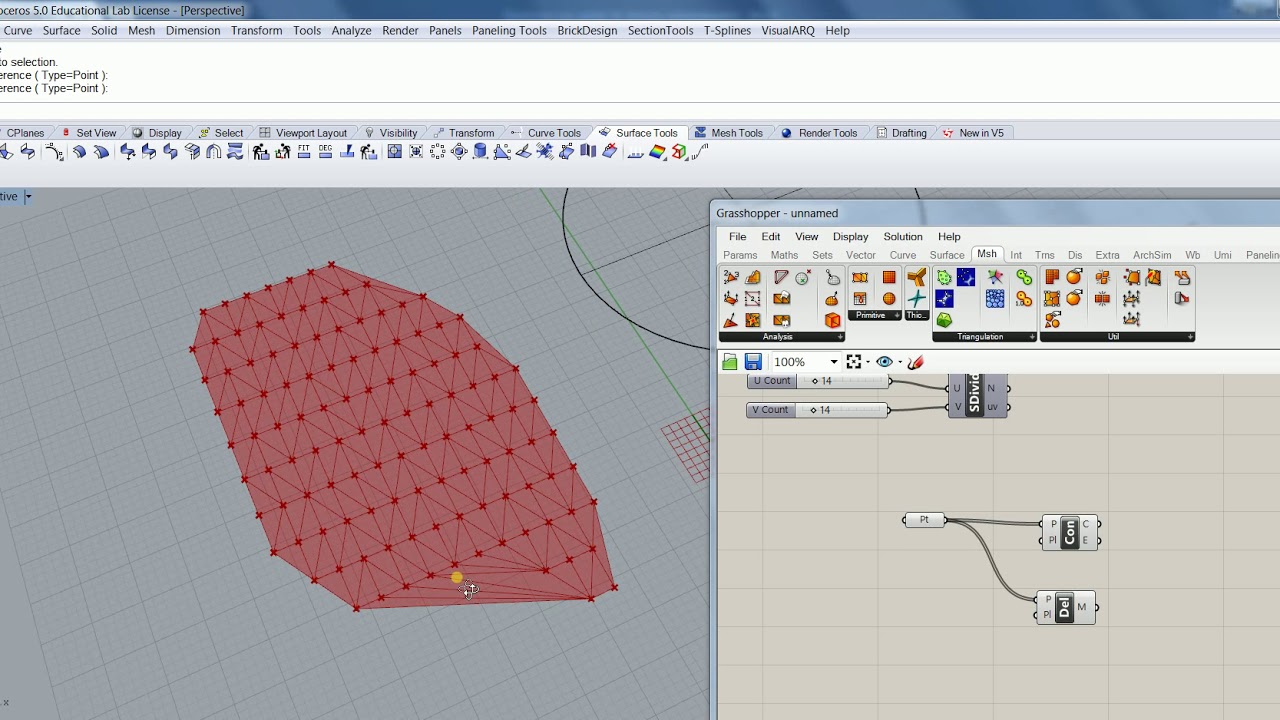The width and height of the screenshot is (1280, 720).
Task: Select the Con component on the canvas
Action: point(1070,532)
